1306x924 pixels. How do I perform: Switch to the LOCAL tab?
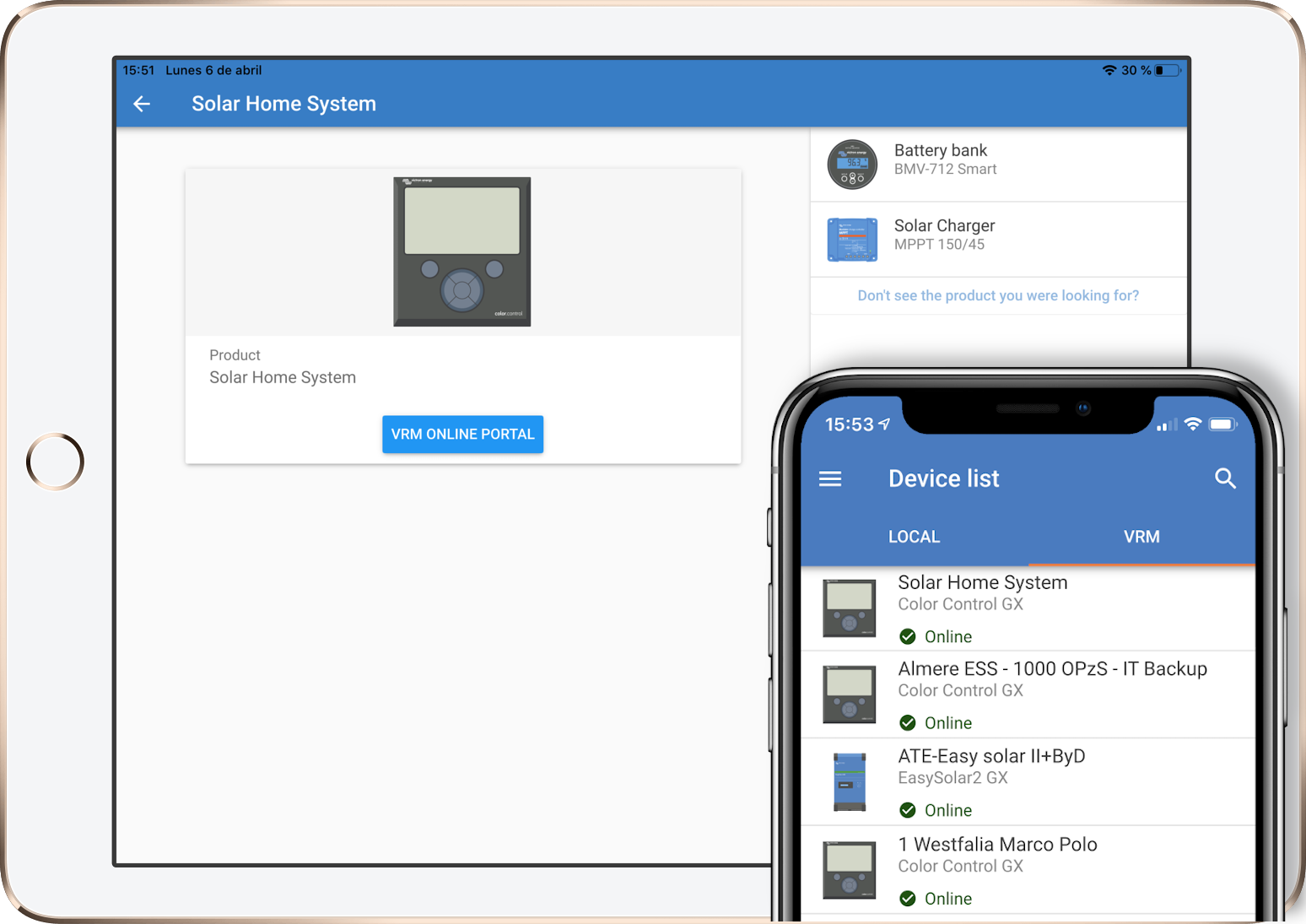(x=914, y=536)
